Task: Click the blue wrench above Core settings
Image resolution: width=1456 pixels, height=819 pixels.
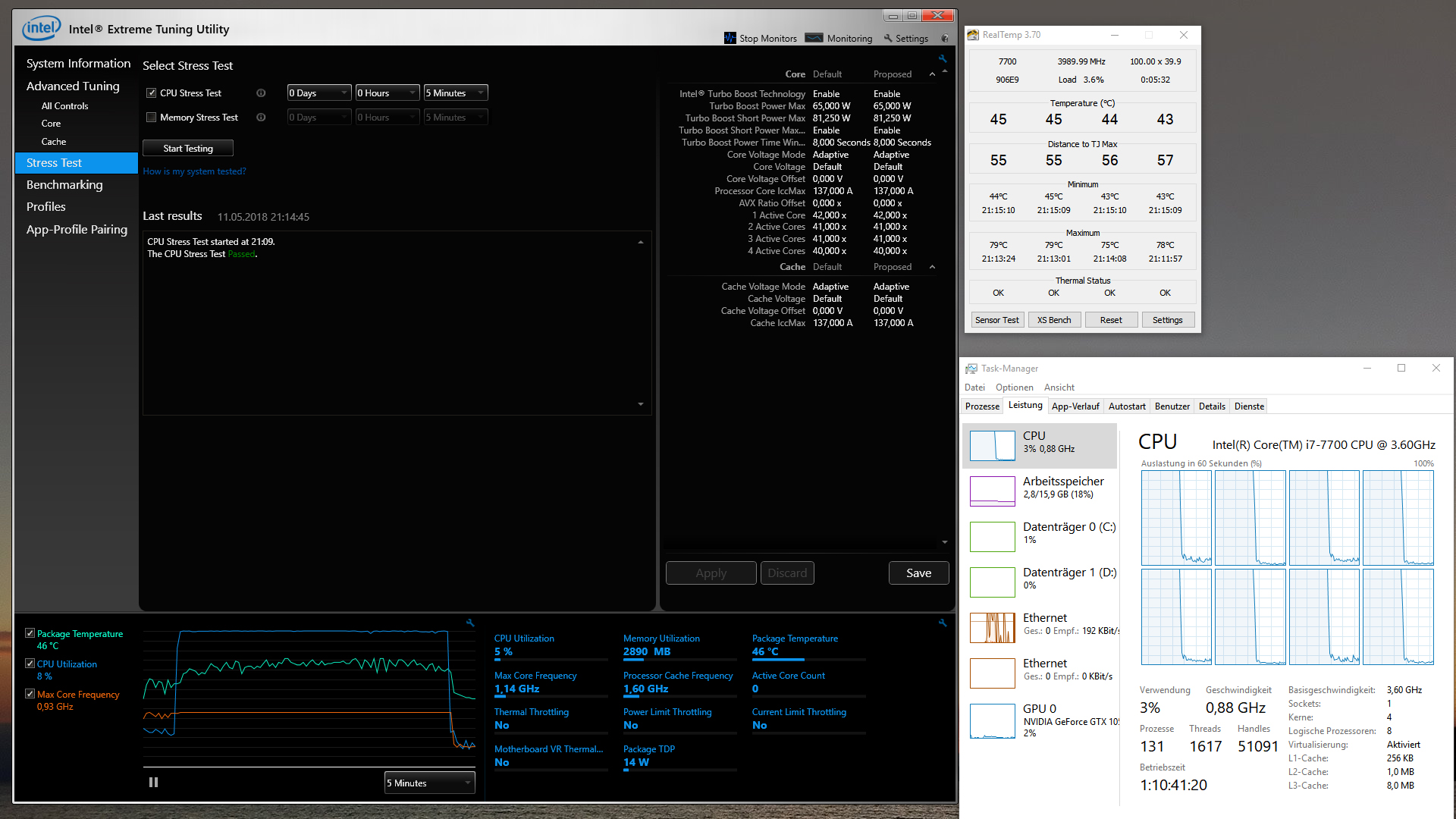Action: point(943,58)
